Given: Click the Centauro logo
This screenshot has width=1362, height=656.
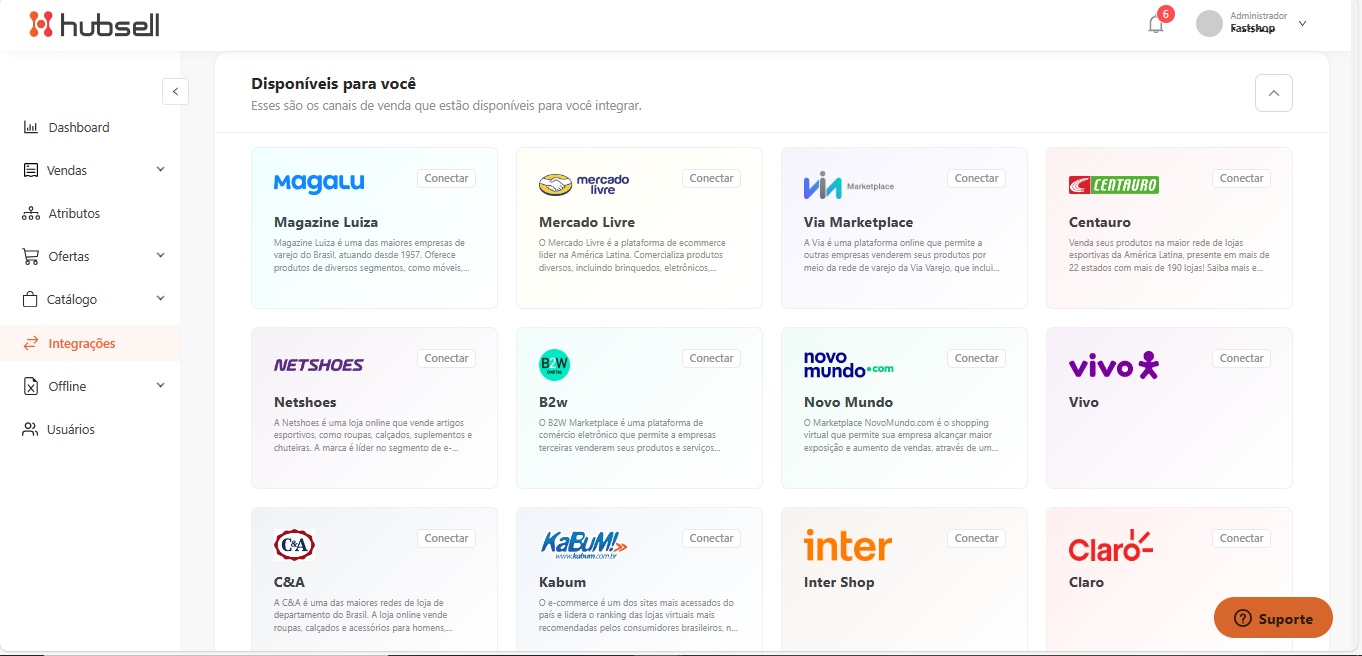Looking at the screenshot, I should pos(1114,185).
